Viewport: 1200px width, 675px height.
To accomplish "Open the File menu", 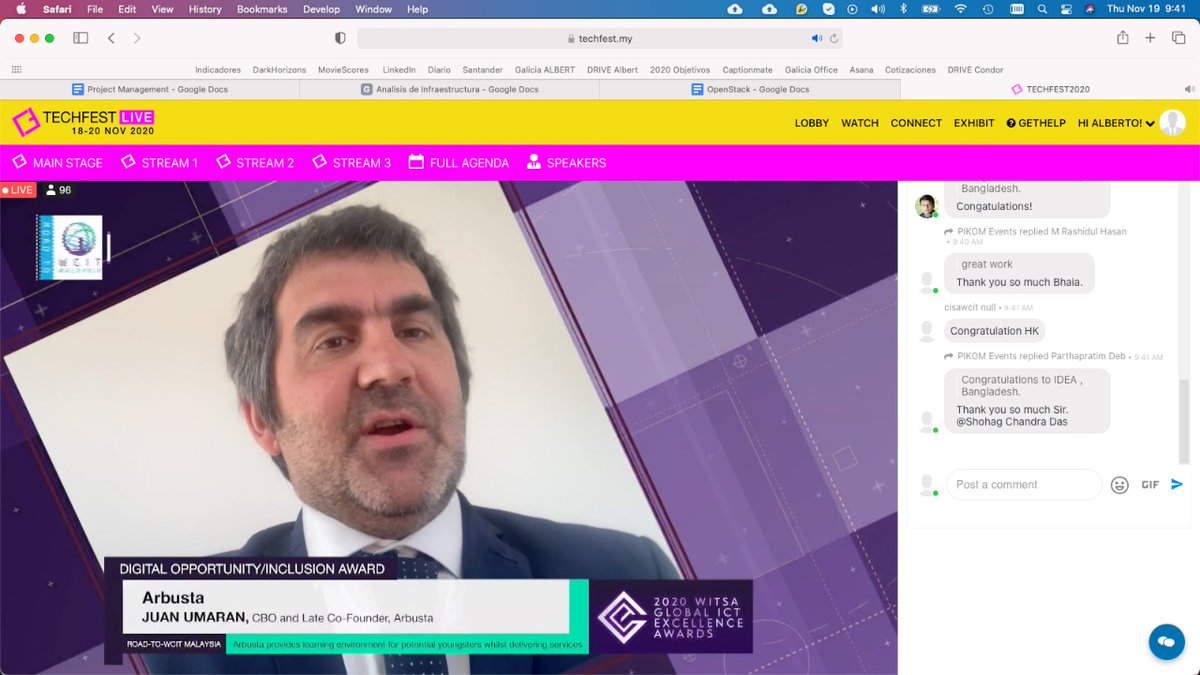I will click(x=95, y=9).
